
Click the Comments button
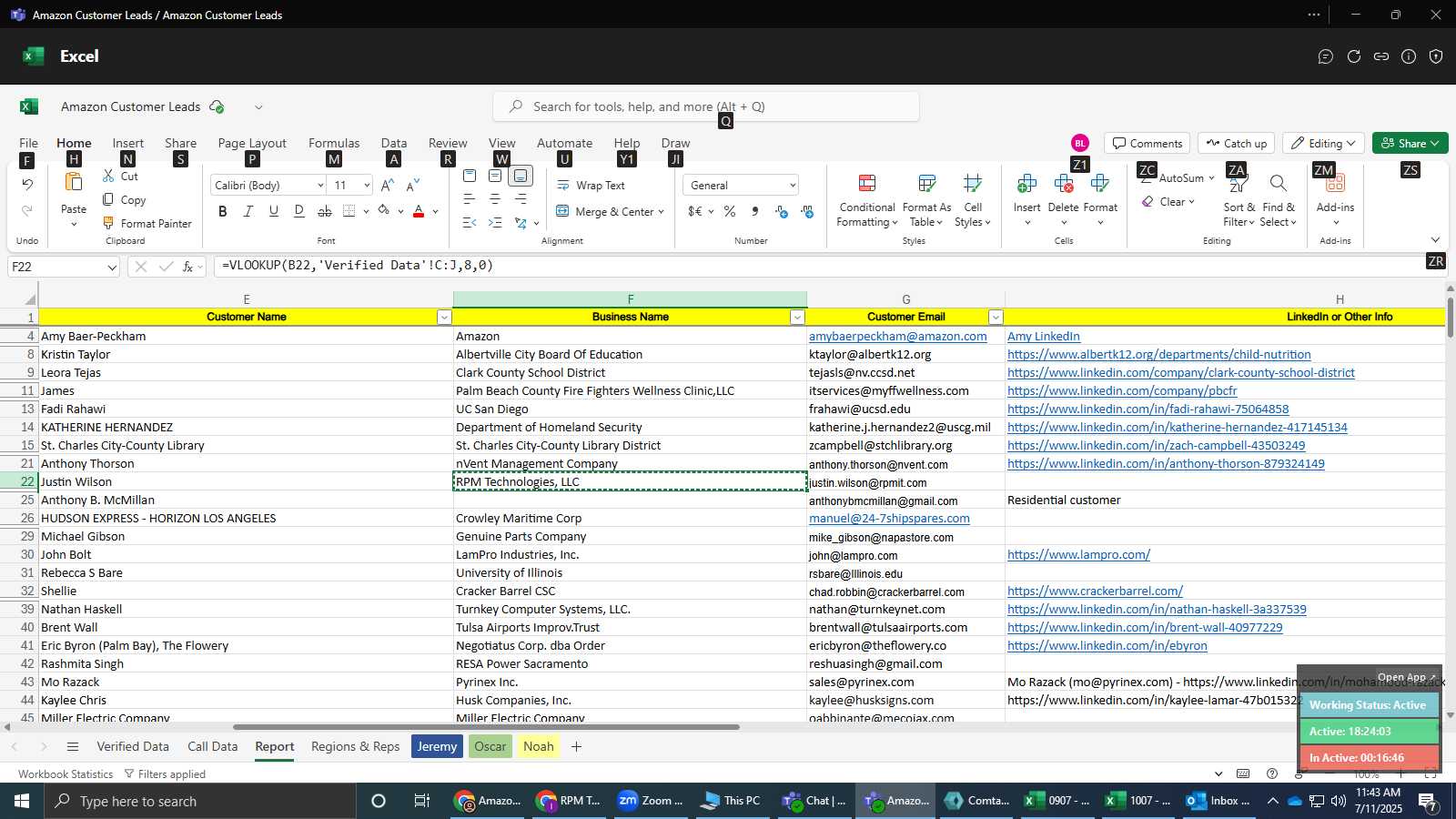[1148, 144]
